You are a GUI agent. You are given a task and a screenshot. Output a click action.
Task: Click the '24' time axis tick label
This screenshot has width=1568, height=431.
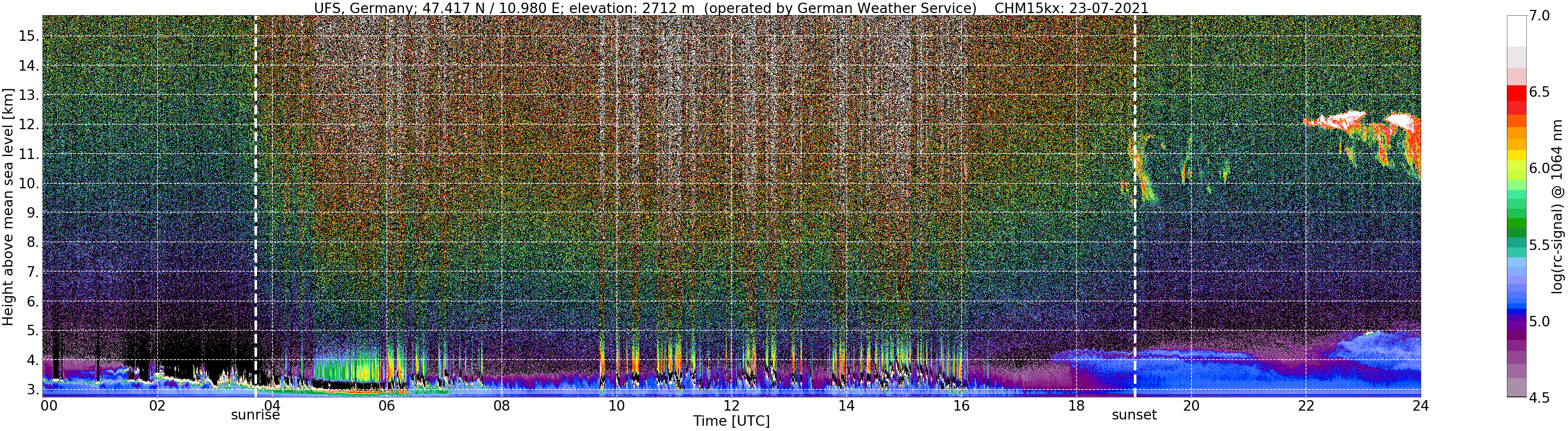click(x=1420, y=405)
